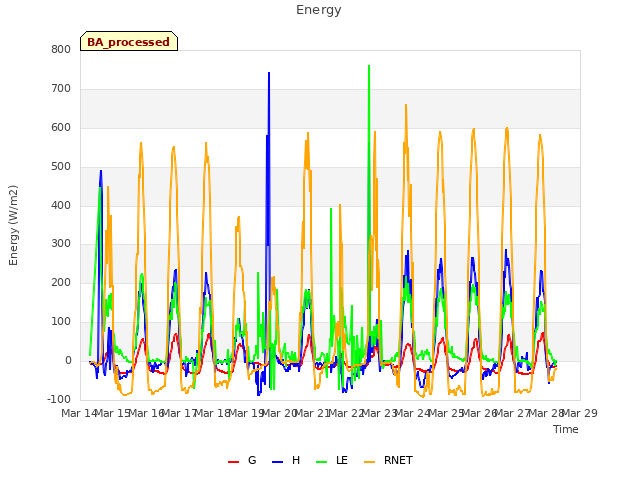Screen dimensions: 640x480
Task: Click the 200 y-axis tick label
Action: point(61,282)
